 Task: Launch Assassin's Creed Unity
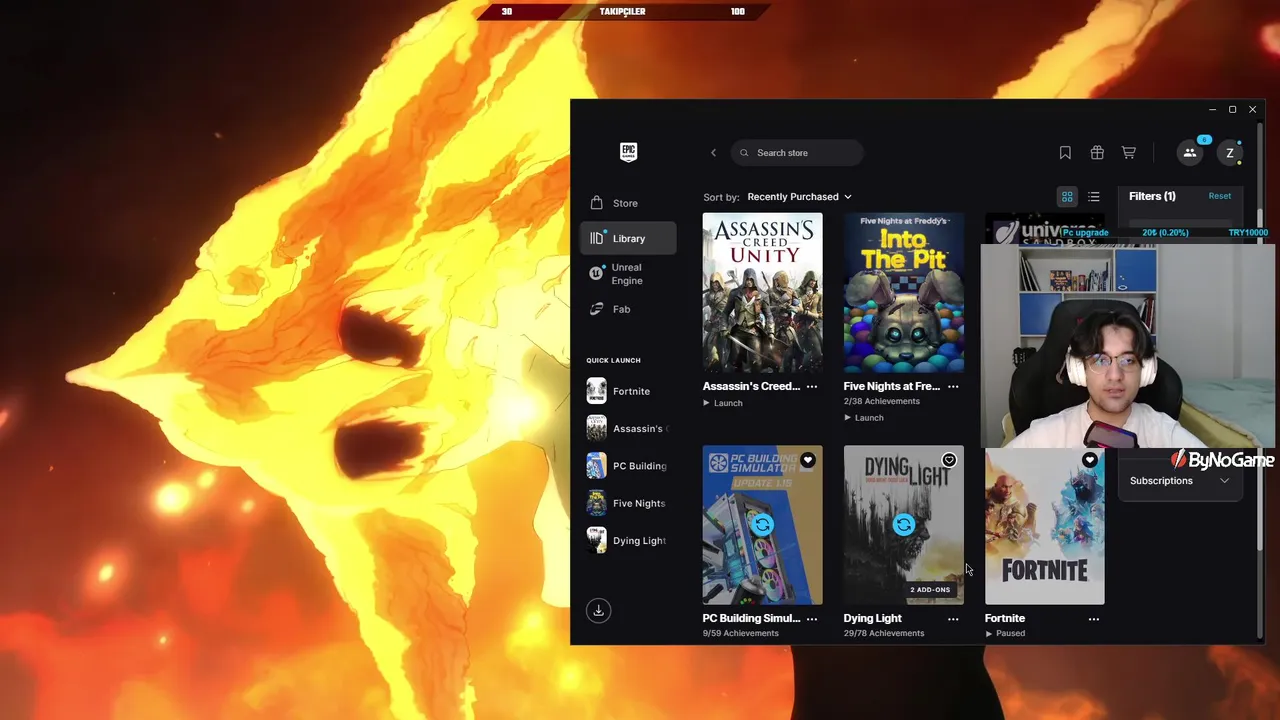click(723, 403)
